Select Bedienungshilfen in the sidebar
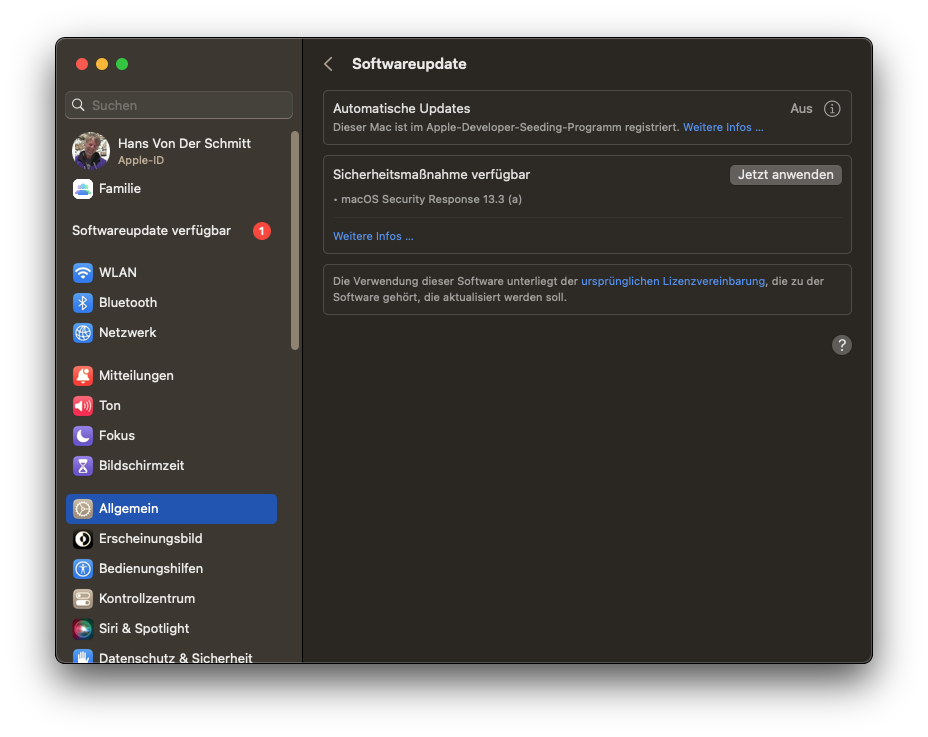This screenshot has height=737, width=928. pyautogui.click(x=150, y=569)
